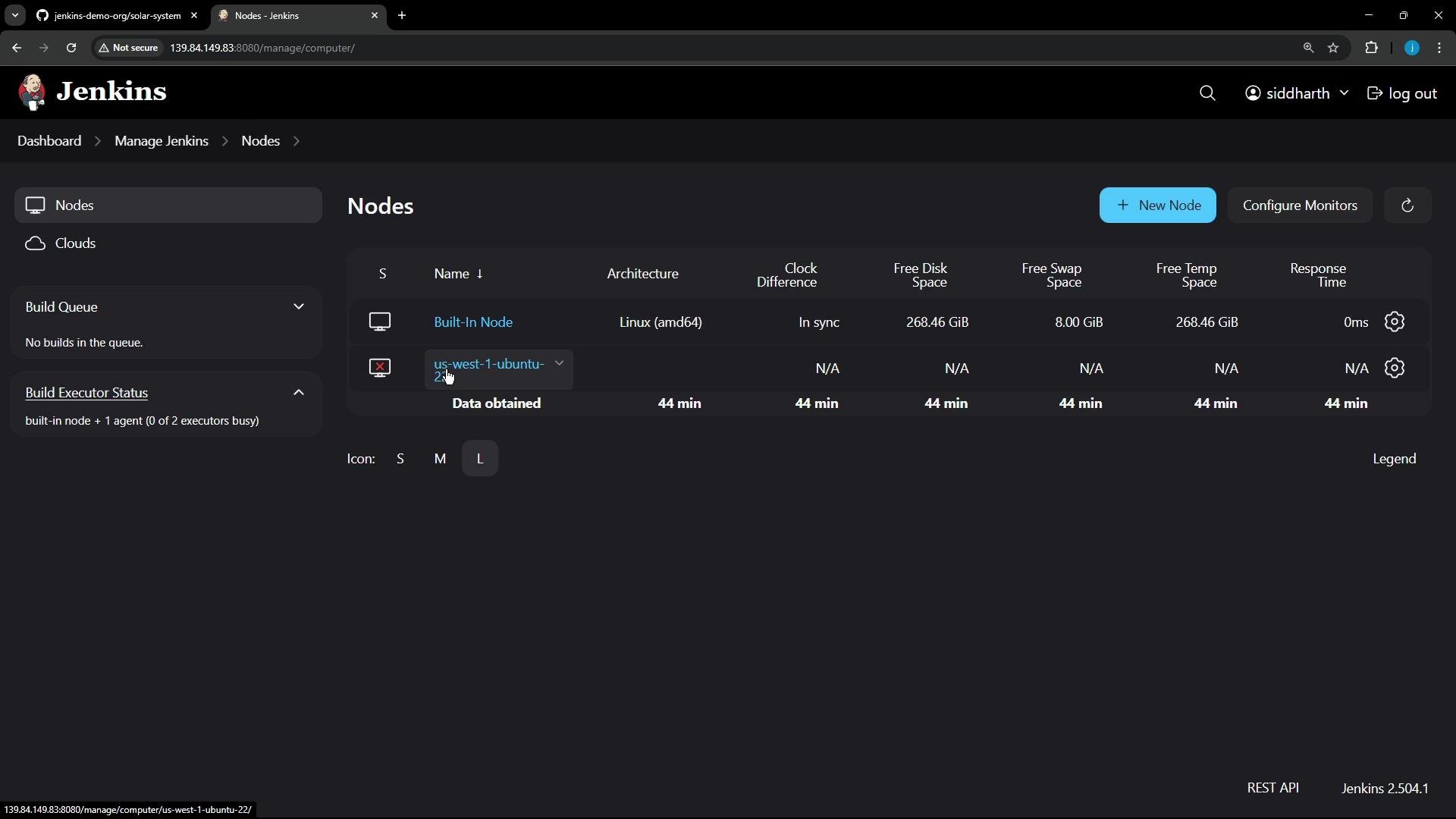1456x819 pixels.
Task: Open the tab search dropdown
Action: point(15,15)
